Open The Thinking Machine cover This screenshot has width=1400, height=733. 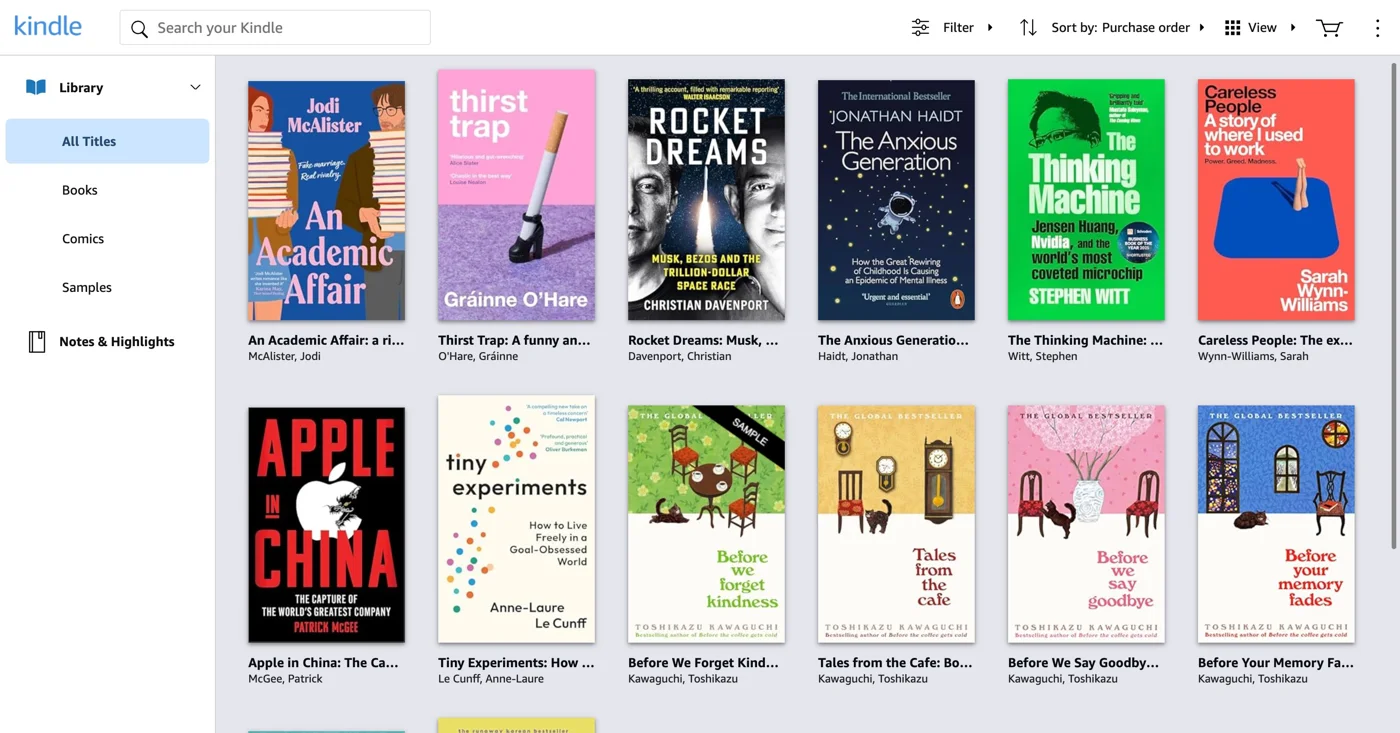[1086, 200]
